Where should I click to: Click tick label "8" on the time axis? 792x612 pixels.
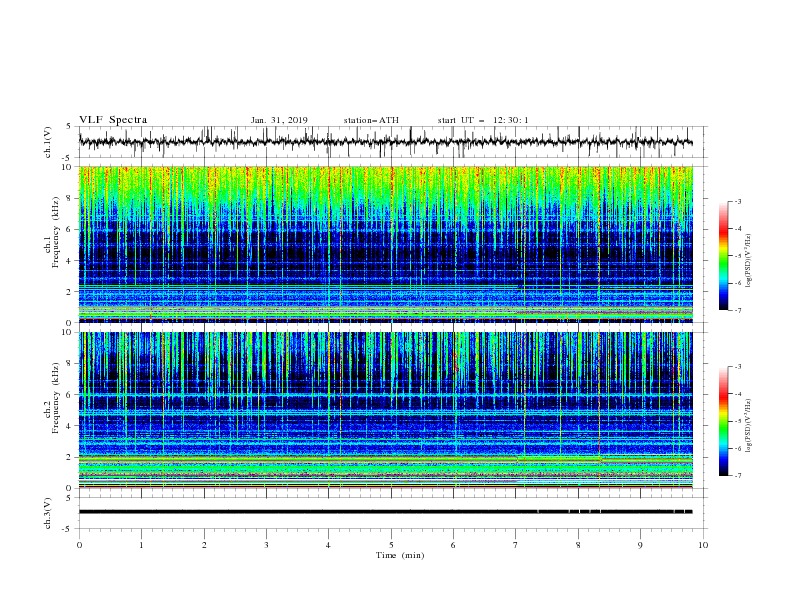(x=578, y=545)
